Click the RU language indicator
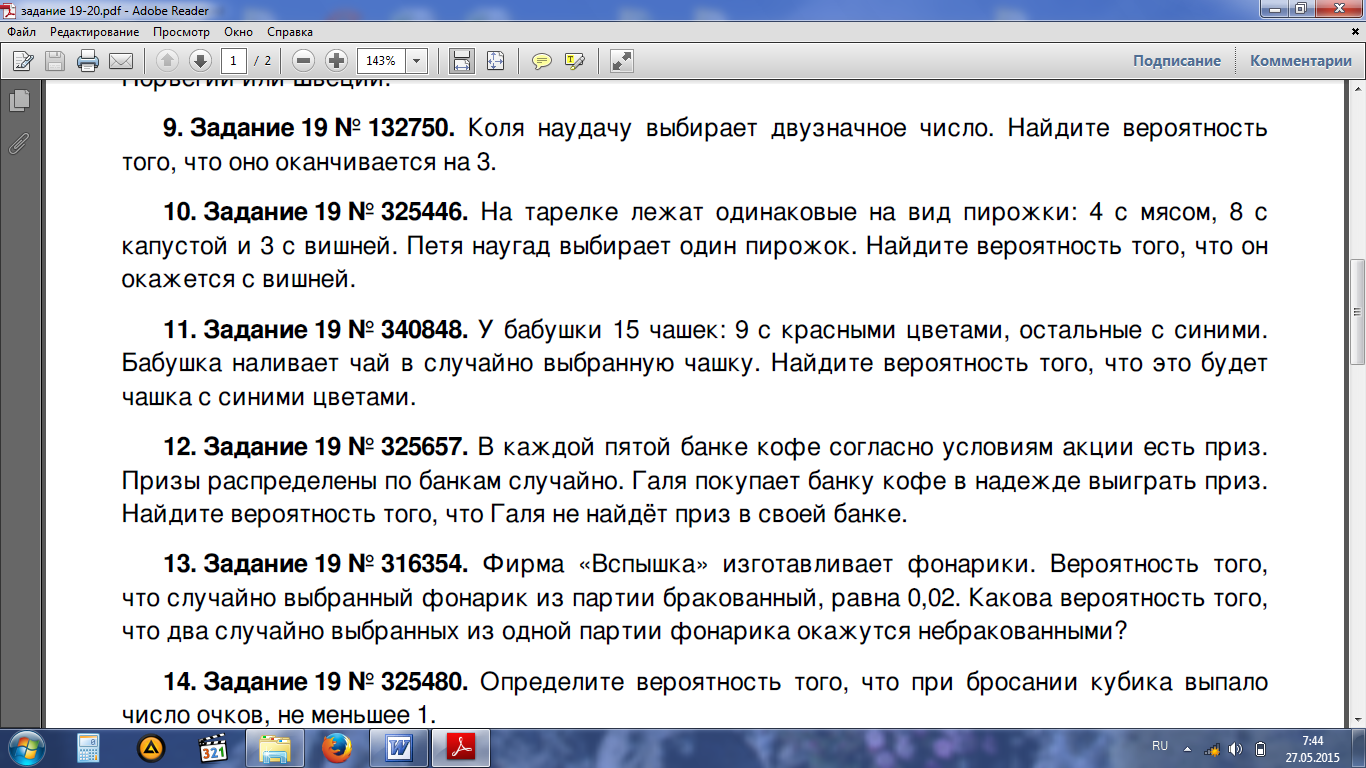The width and height of the screenshot is (1366, 768). point(1160,747)
